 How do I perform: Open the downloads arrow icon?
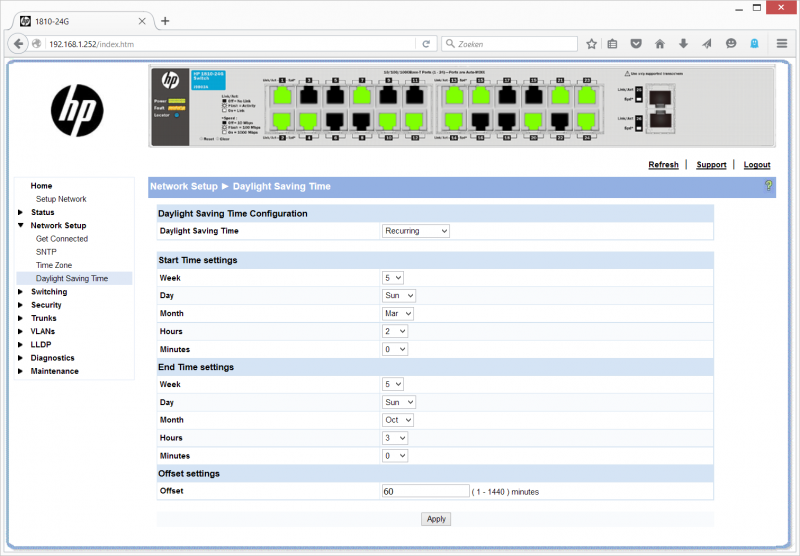click(683, 44)
